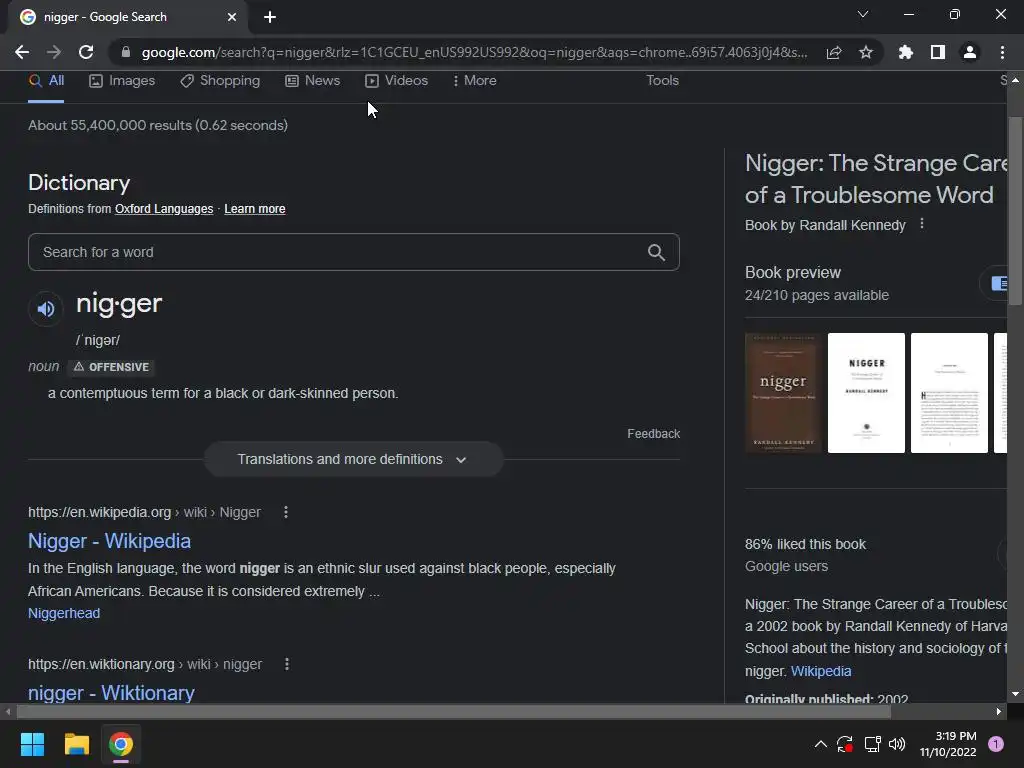Click the dictionary search magnifier icon
Screen dimensions: 1024x768
[656, 252]
